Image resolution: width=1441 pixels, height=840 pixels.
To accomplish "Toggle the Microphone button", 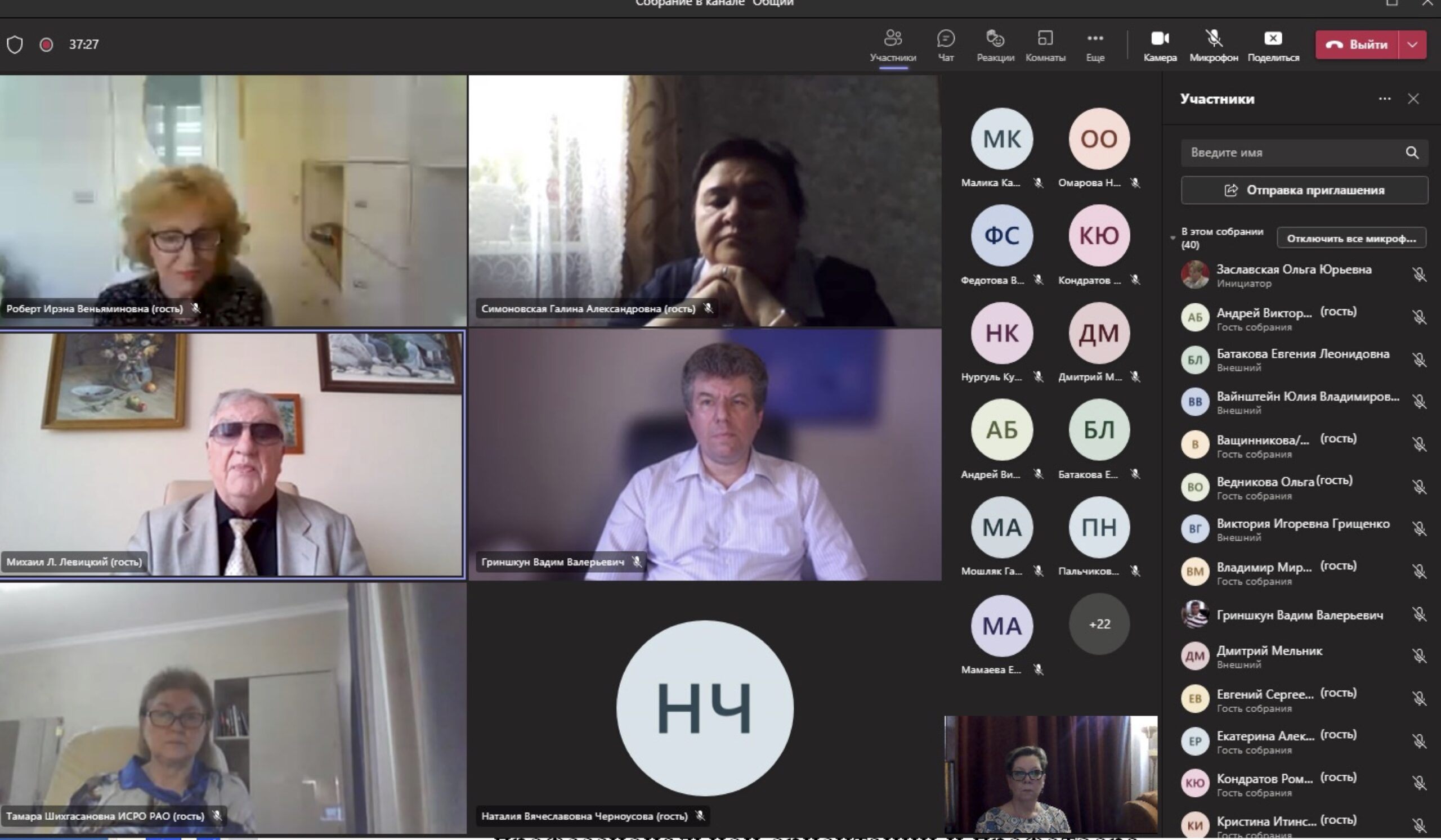I will [x=1214, y=39].
